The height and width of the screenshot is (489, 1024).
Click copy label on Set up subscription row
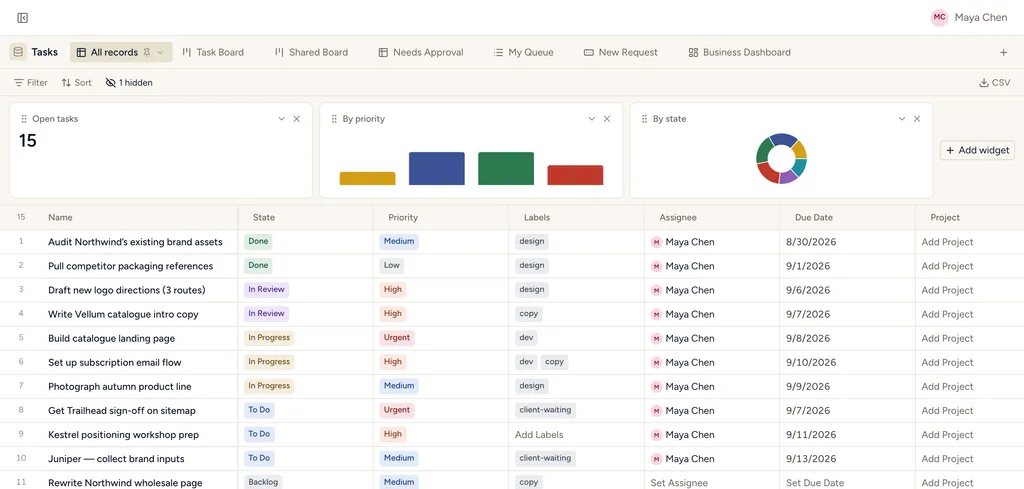coord(554,362)
